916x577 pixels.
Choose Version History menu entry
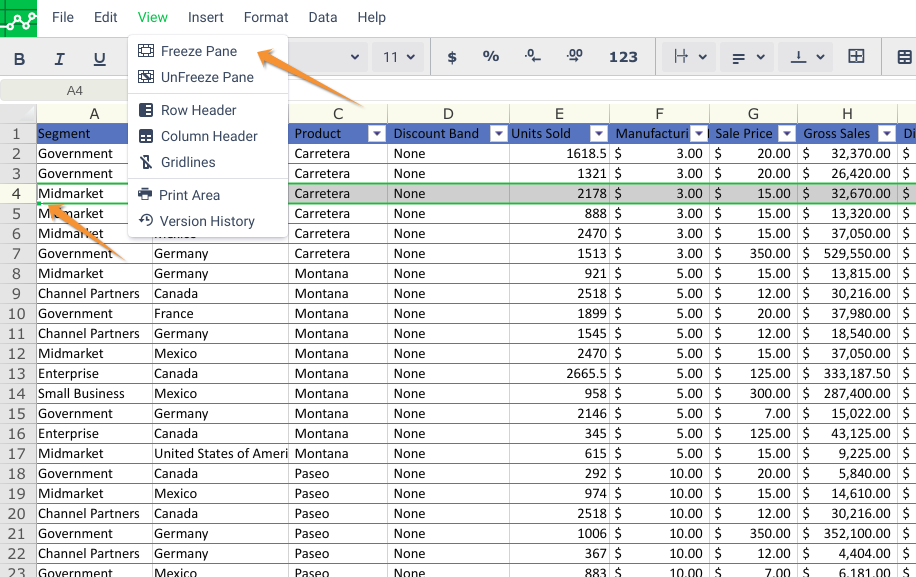(x=206, y=221)
